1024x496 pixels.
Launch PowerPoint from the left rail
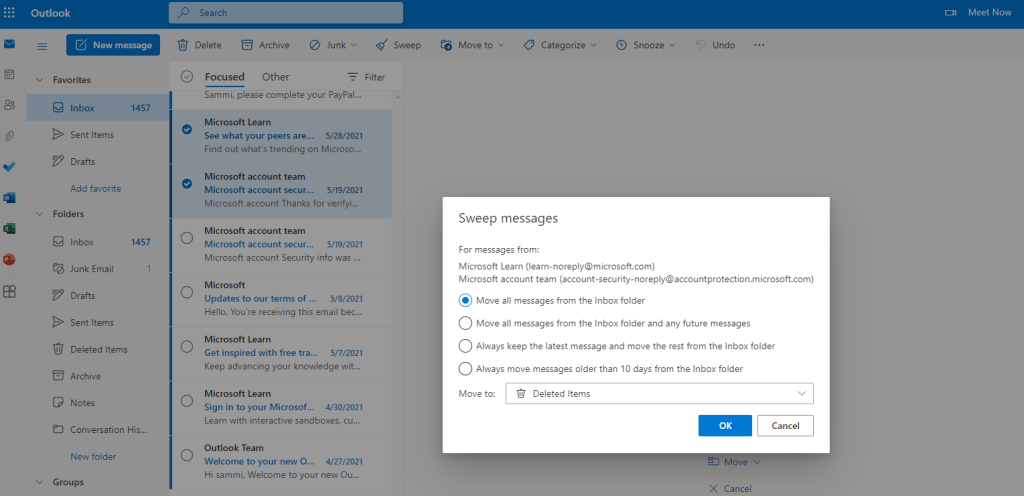point(9,259)
